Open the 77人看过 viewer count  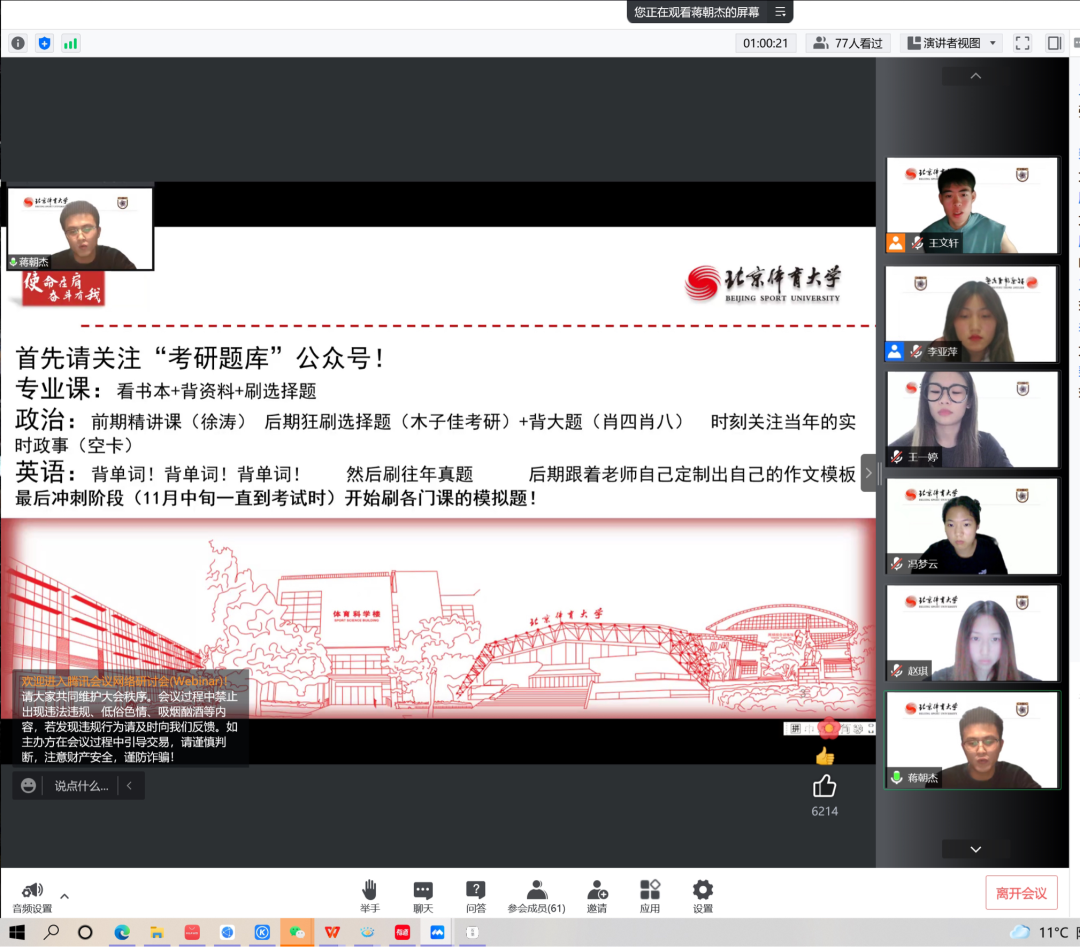[x=848, y=43]
